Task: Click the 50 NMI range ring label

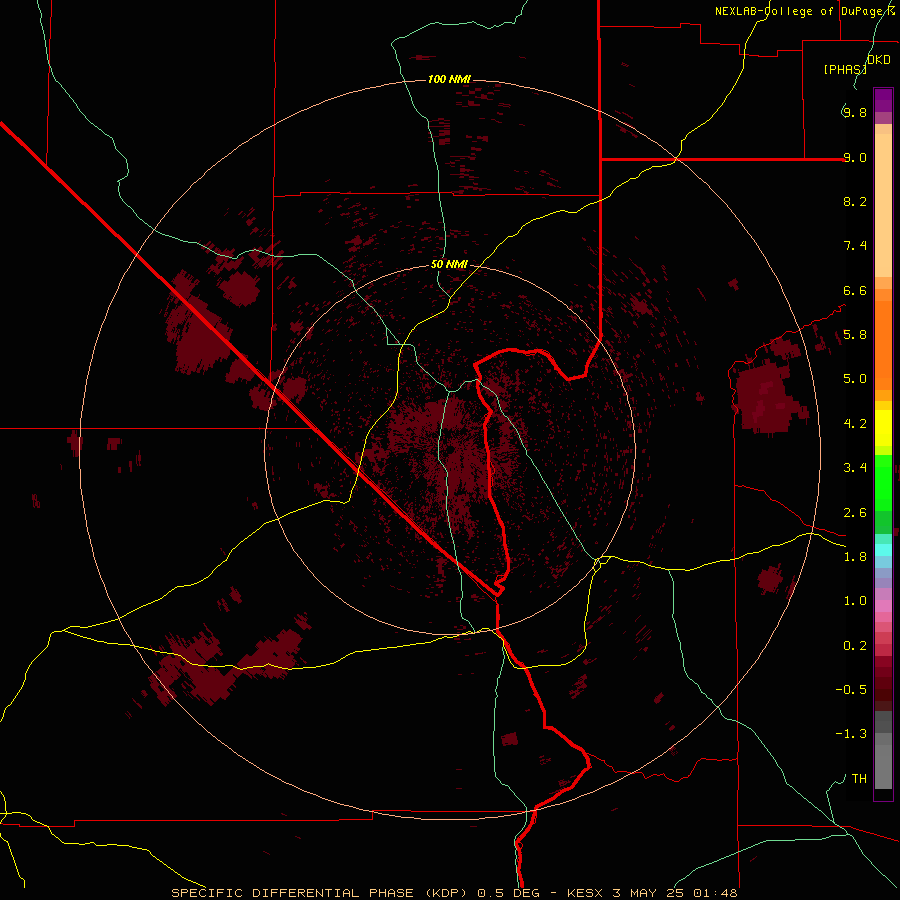Action: (x=449, y=264)
